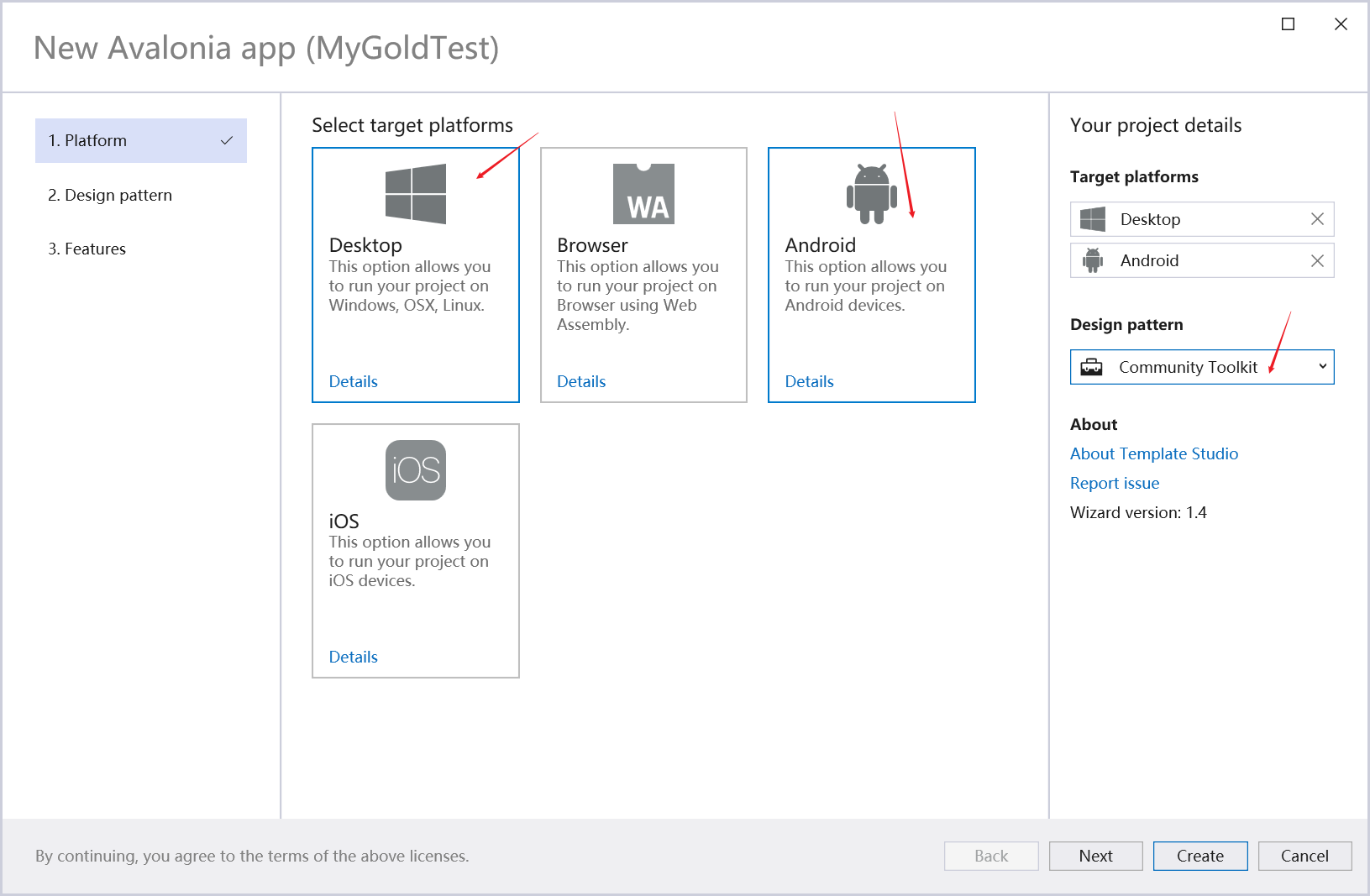Click the iOS icon on platform card
Screen dimensions: 1370x896
pyautogui.click(x=416, y=470)
